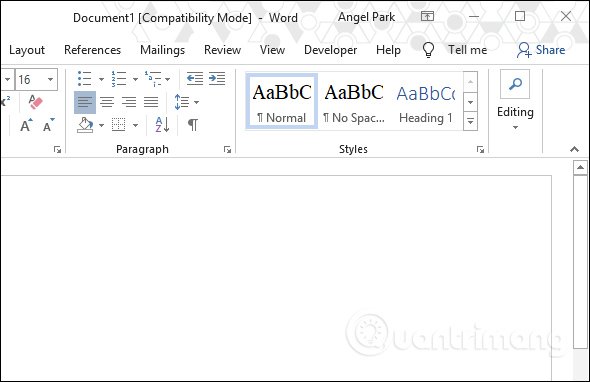The width and height of the screenshot is (590, 382).
Task: Apply the Heading 1 style
Action: tap(426, 101)
